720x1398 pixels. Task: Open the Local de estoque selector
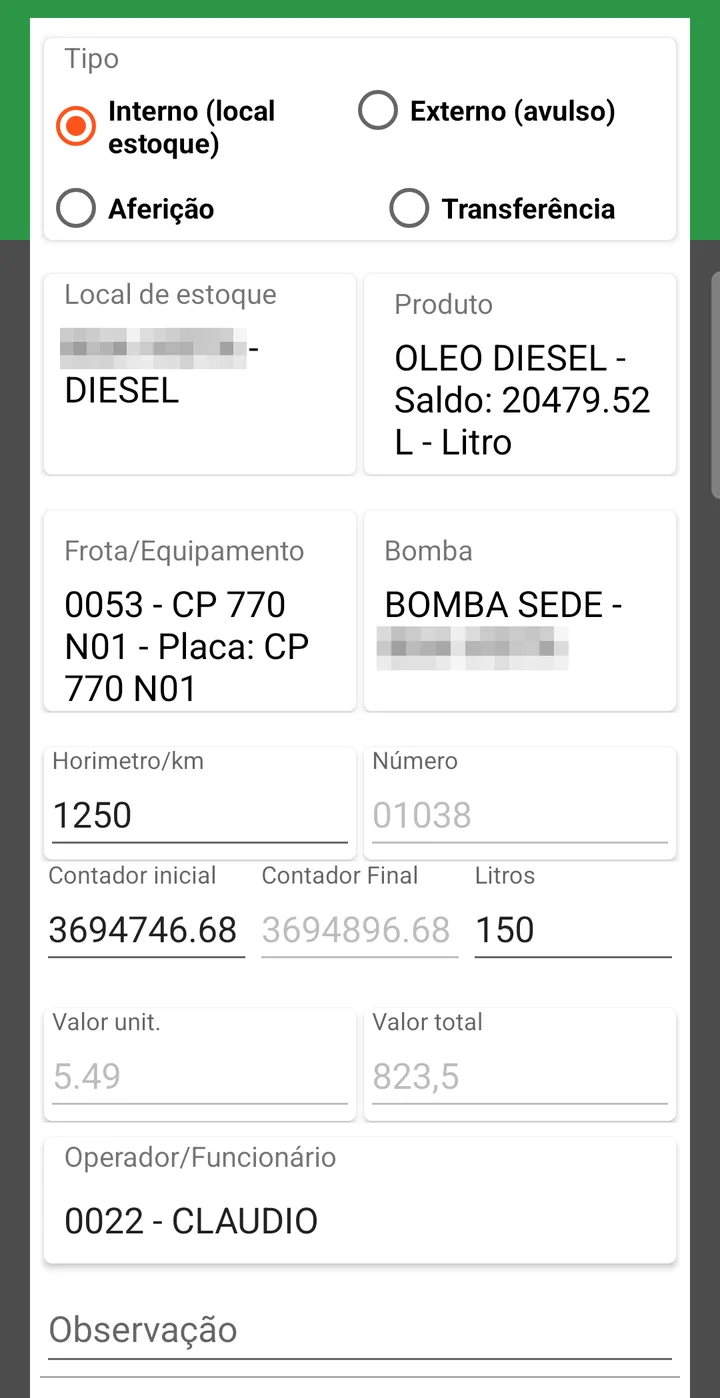[200, 374]
